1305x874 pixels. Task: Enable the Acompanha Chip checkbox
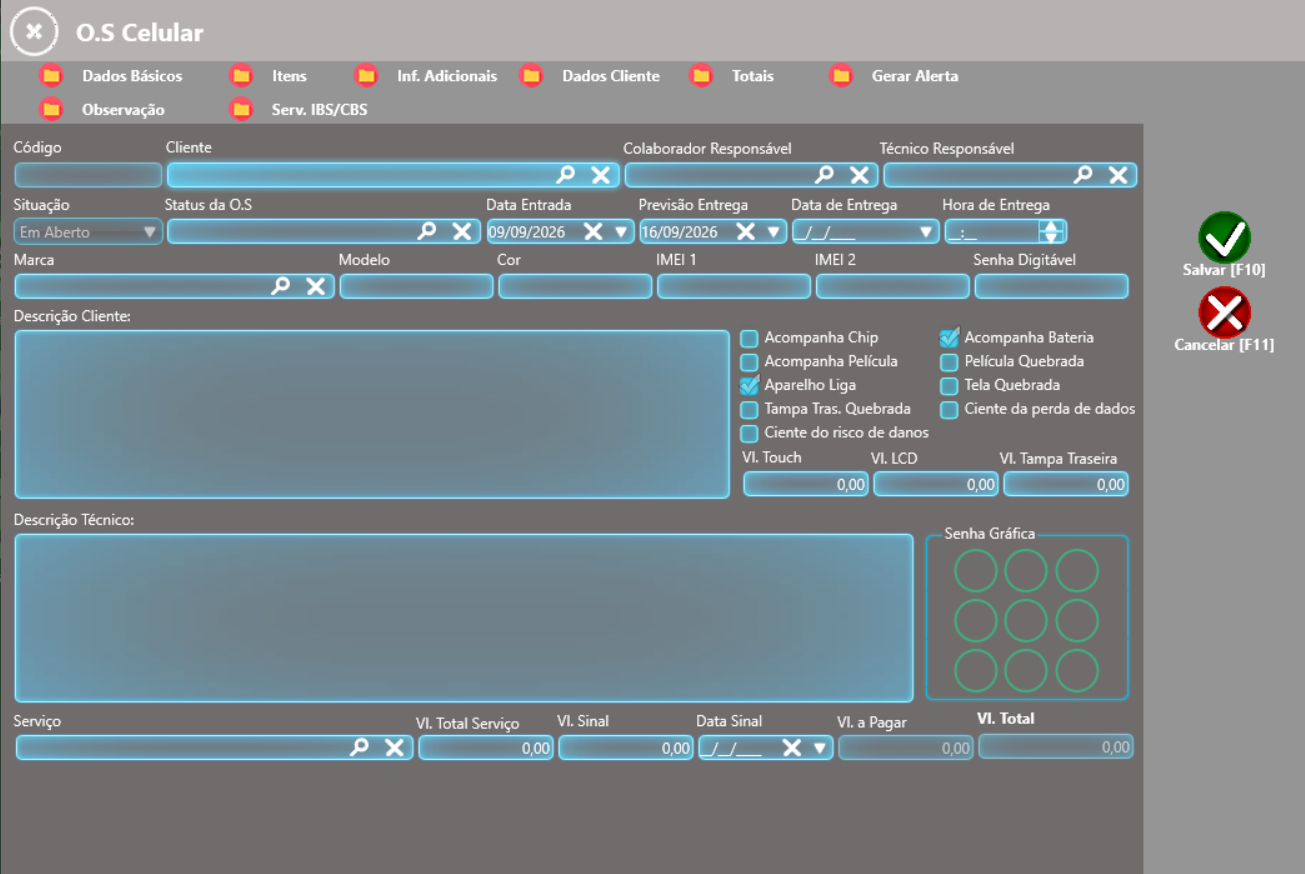tap(749, 338)
